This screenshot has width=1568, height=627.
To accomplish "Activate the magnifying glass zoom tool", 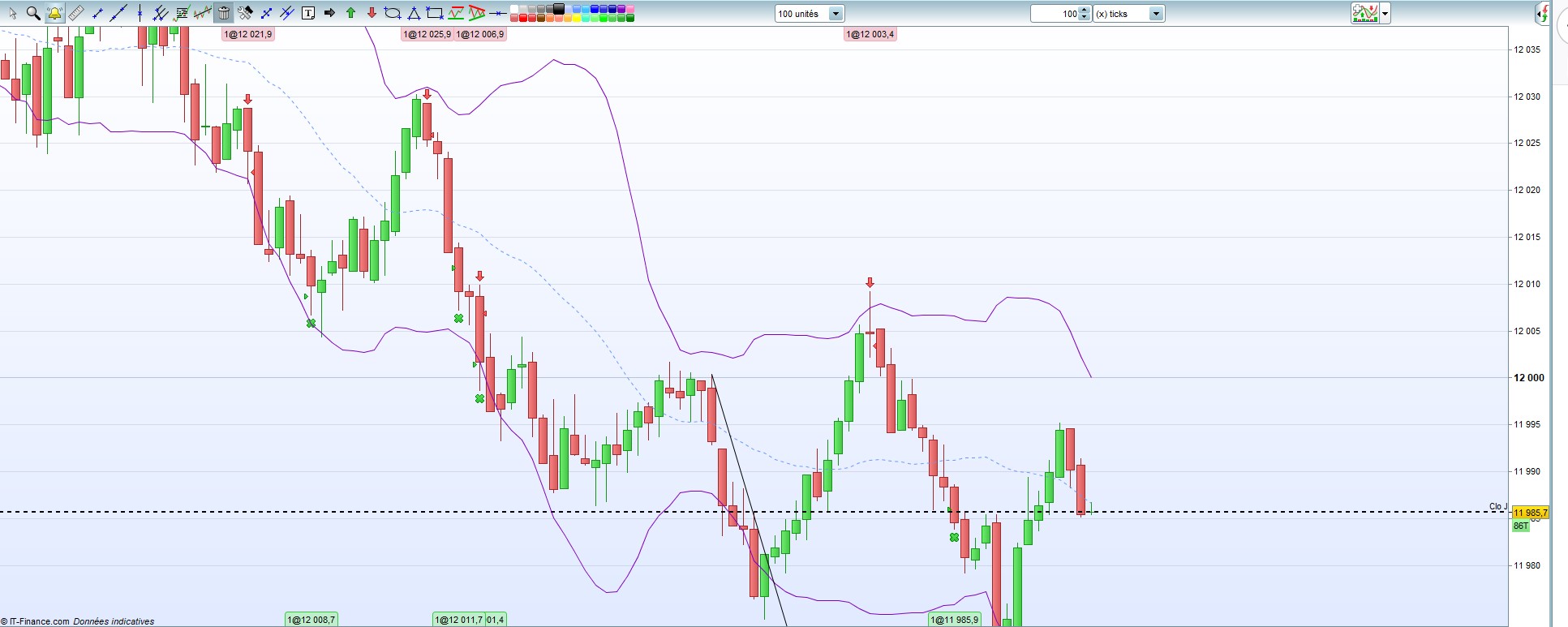I will coord(33,13).
